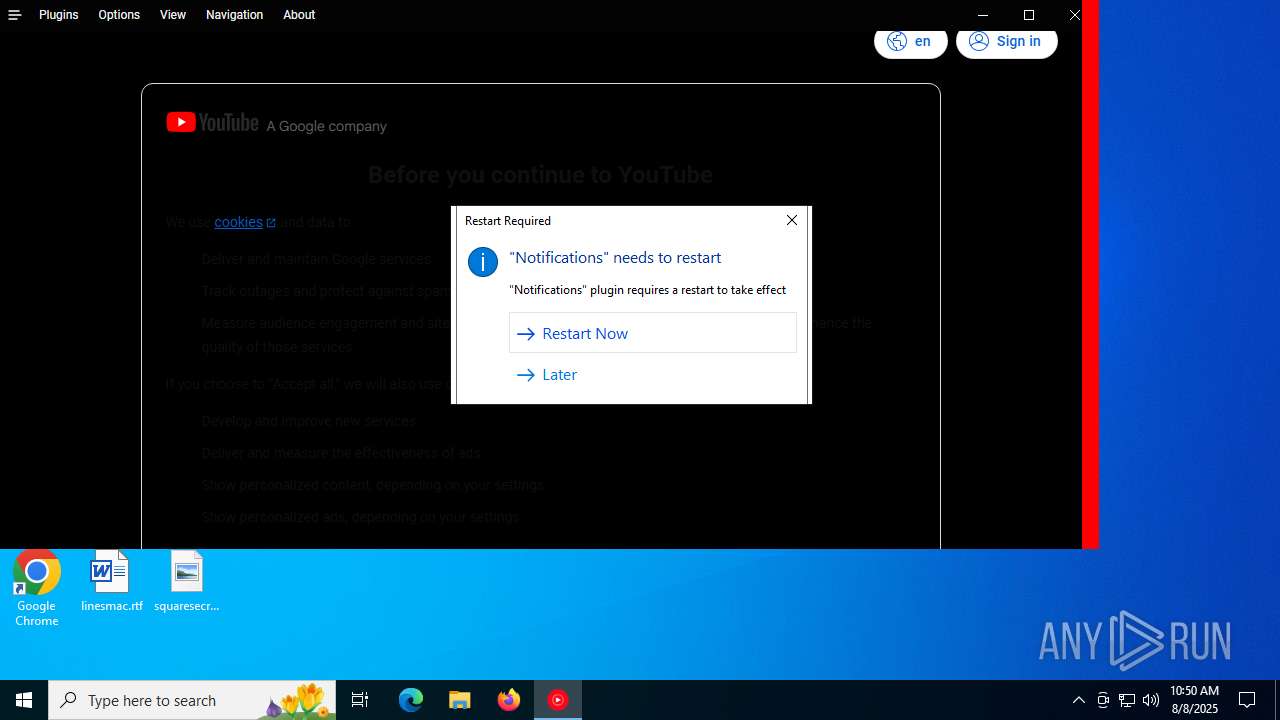Open the Plugins menu
1280x720 pixels.
point(59,15)
